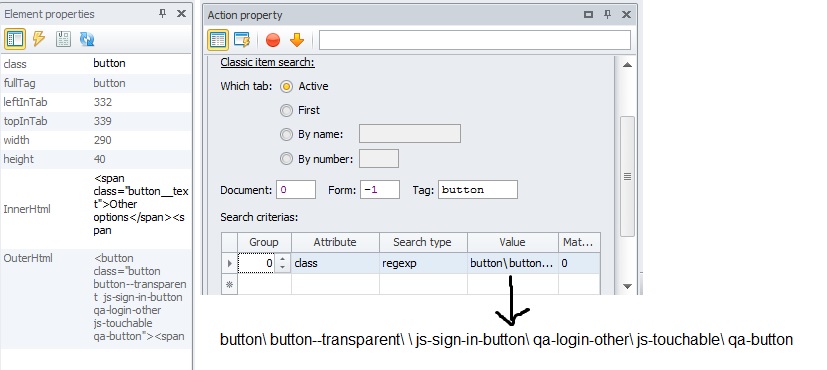Click second view icon in Action property toolbar
Image resolution: width=827 pixels, height=370 pixels.
242,40
